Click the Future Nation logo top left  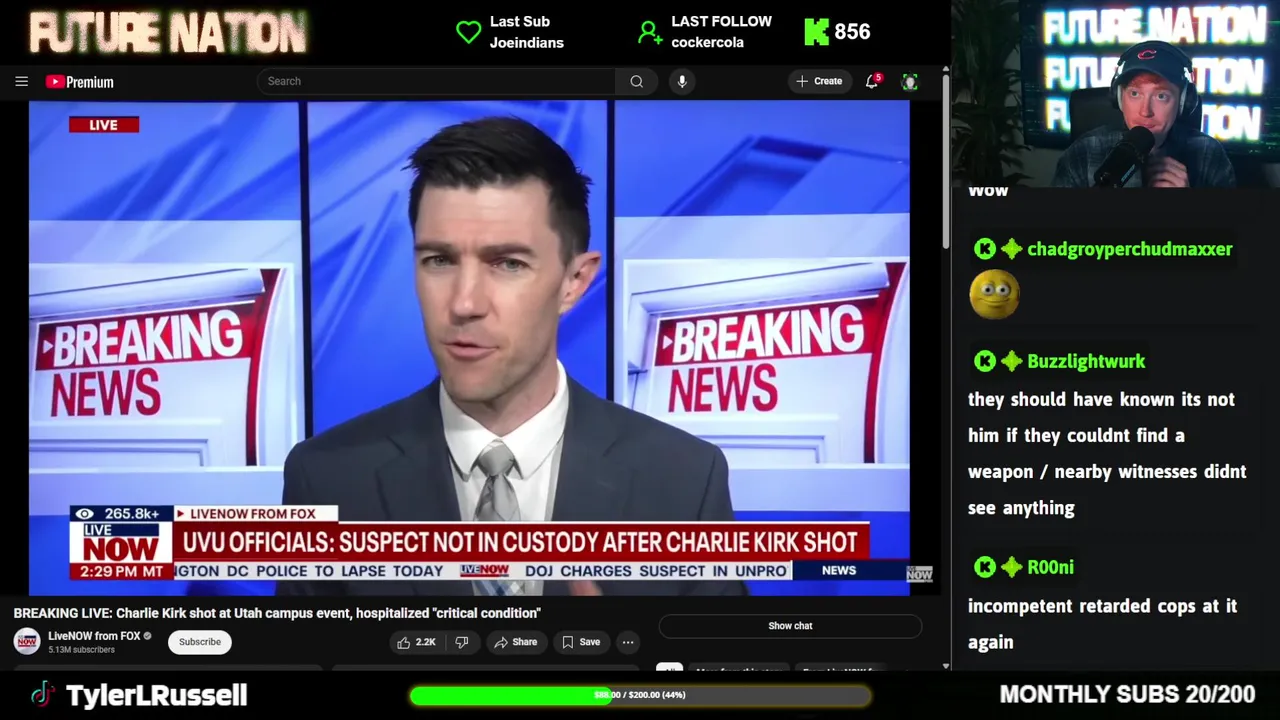tap(168, 33)
